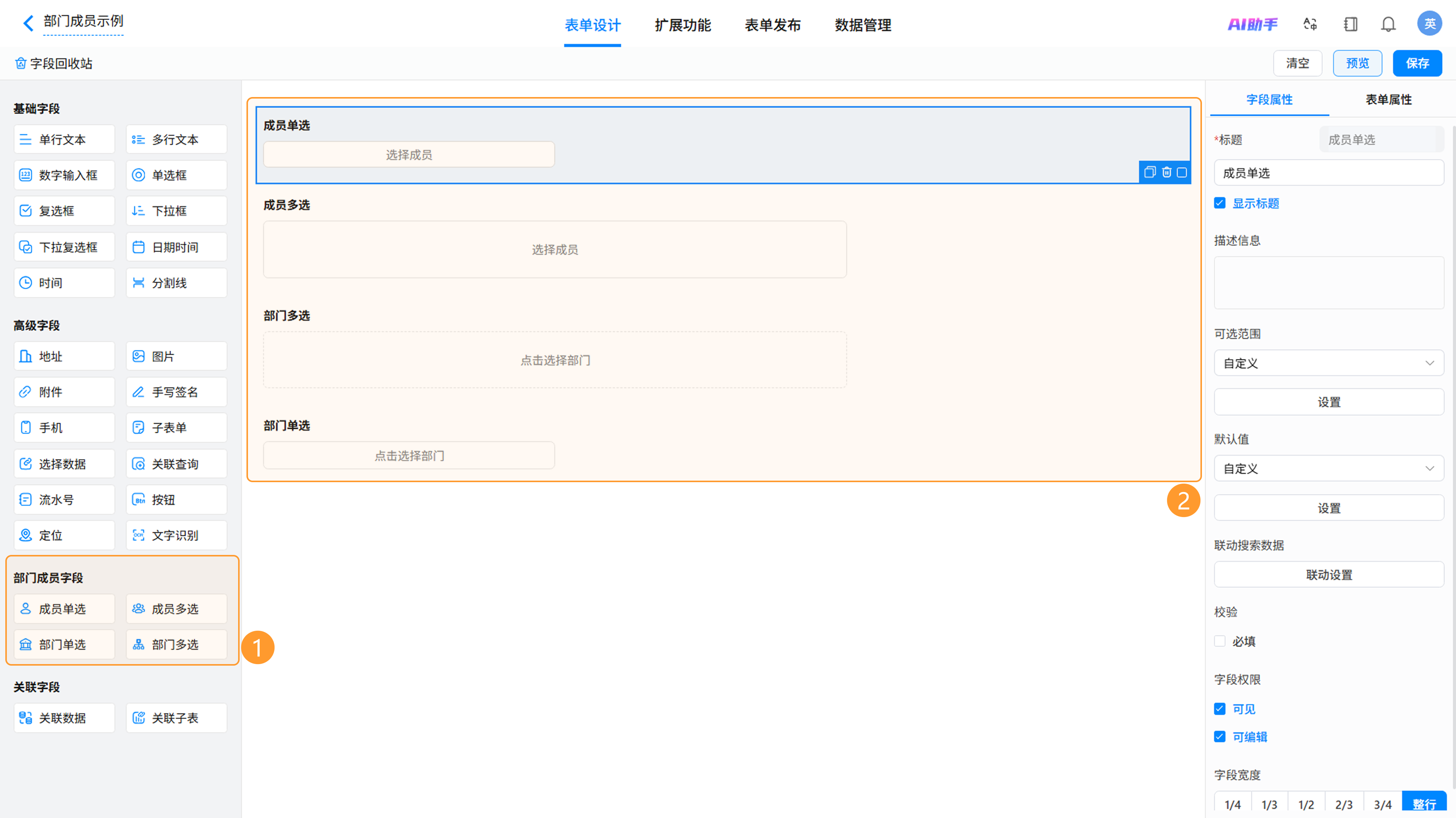1456x818 pixels.
Task: Open 联动设置 linkage settings
Action: pyautogui.click(x=1329, y=575)
